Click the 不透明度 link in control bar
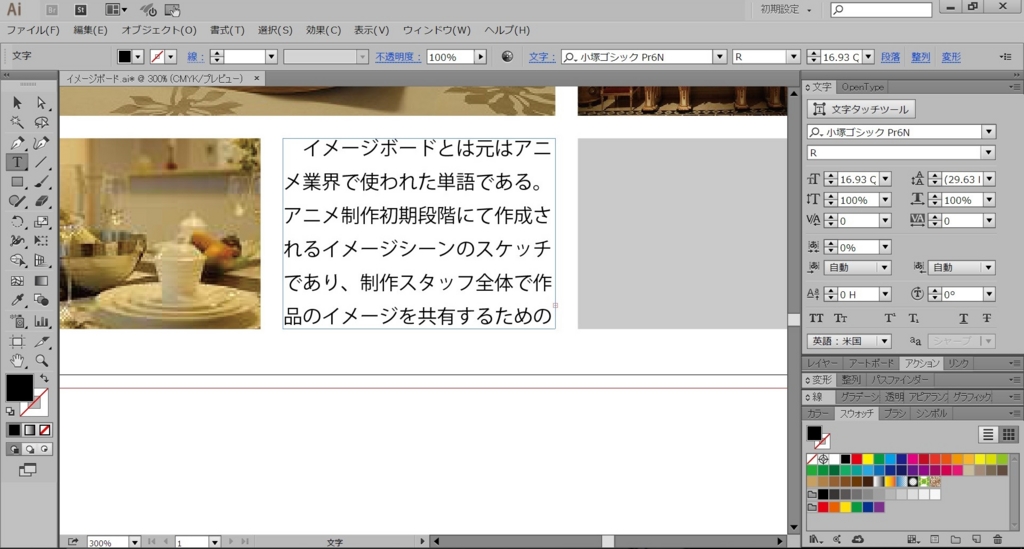The image size is (1024, 549). [399, 57]
